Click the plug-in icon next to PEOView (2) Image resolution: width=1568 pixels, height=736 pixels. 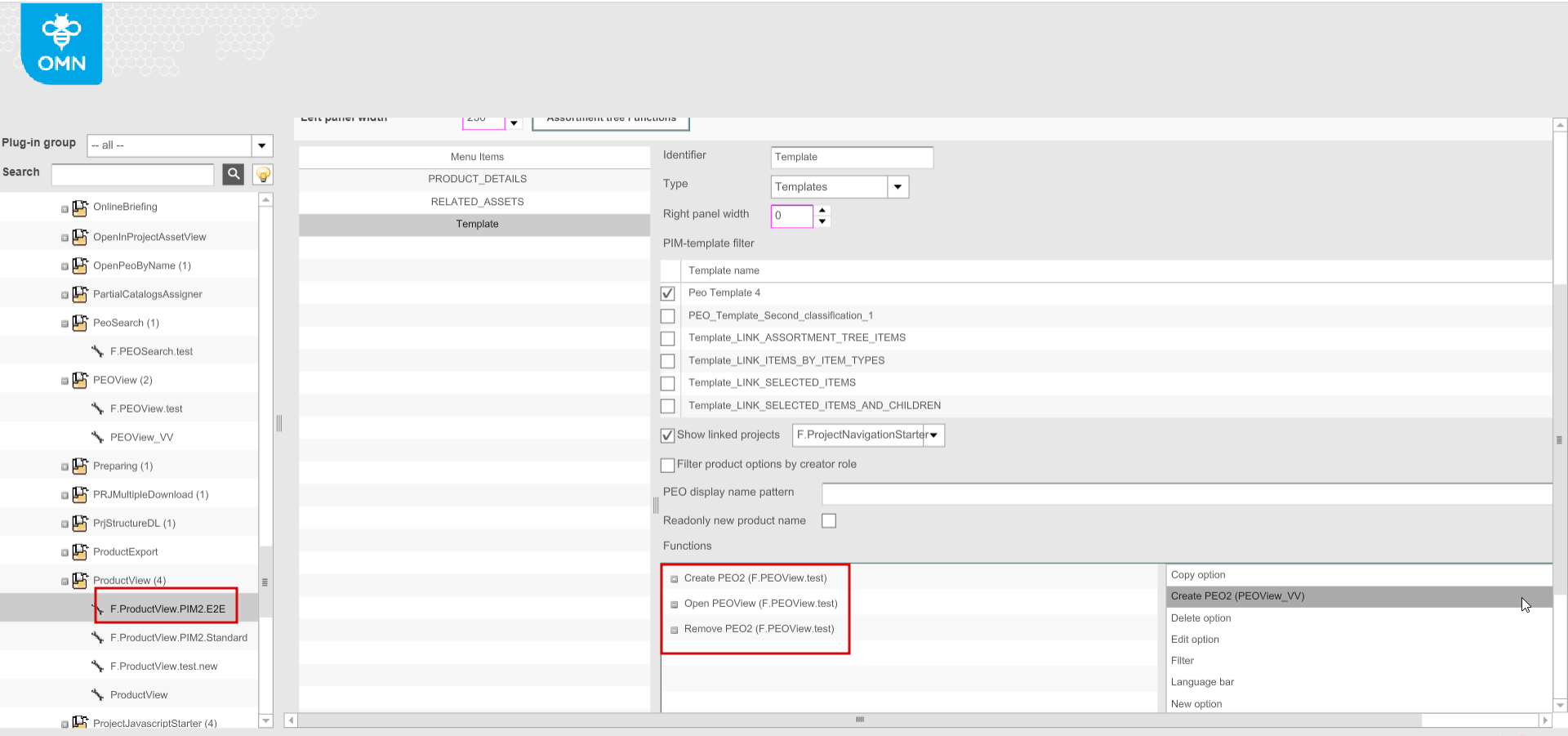point(79,380)
